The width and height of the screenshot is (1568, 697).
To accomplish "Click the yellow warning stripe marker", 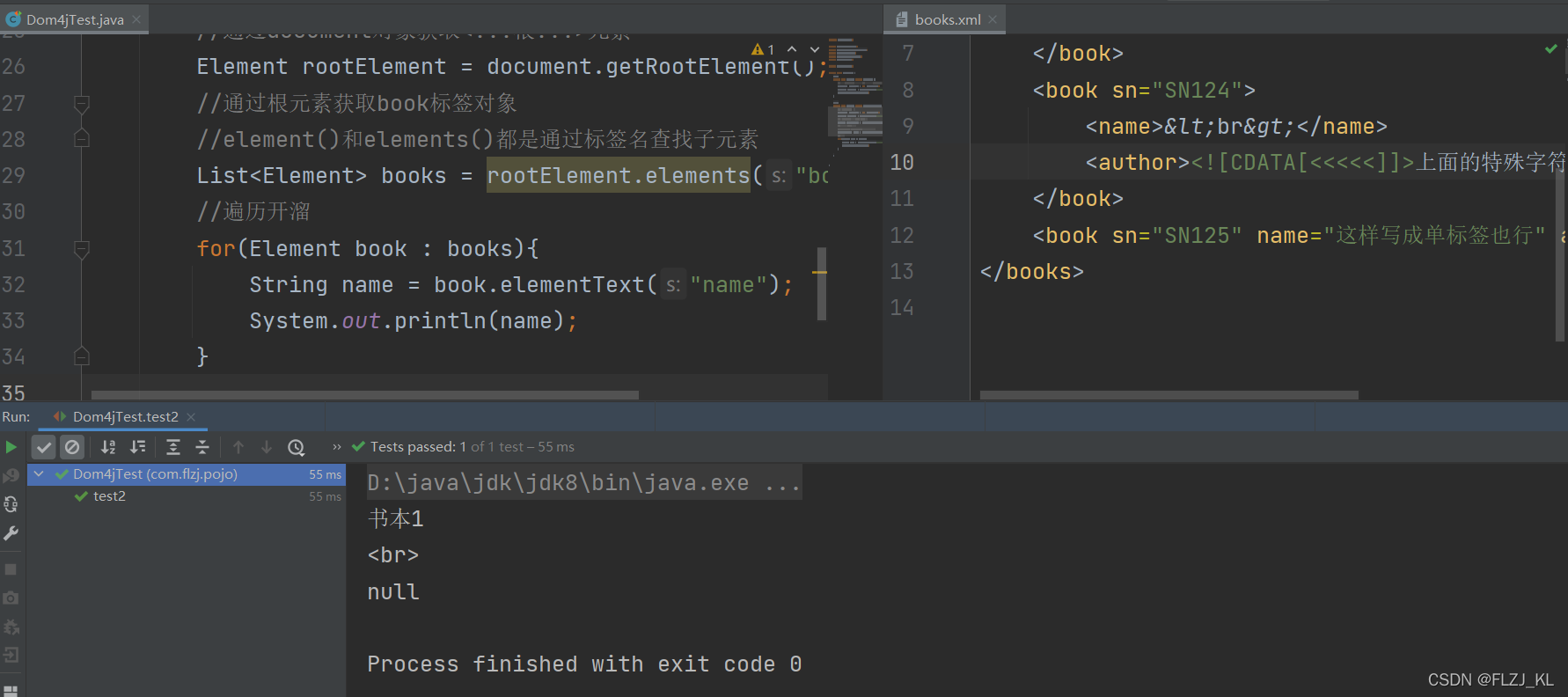I will click(x=819, y=272).
